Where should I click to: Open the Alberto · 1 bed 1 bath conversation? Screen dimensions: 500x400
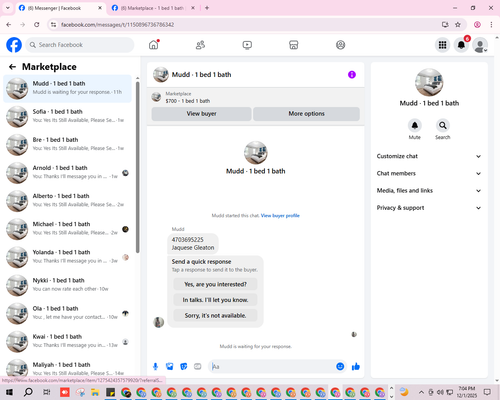67,201
